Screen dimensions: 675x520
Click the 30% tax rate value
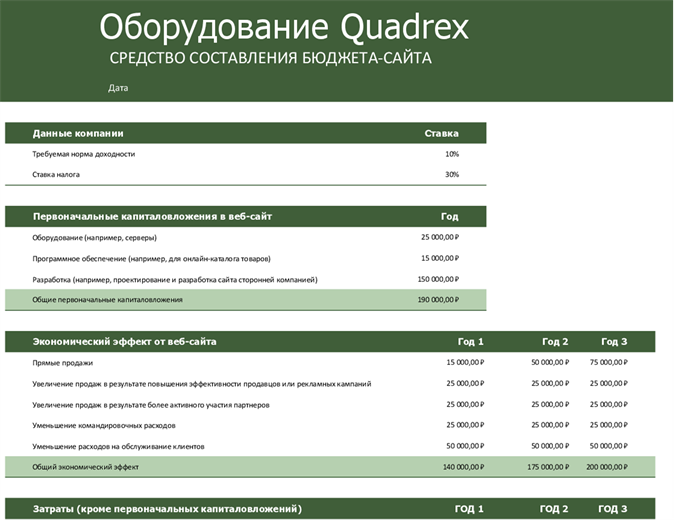452,175
